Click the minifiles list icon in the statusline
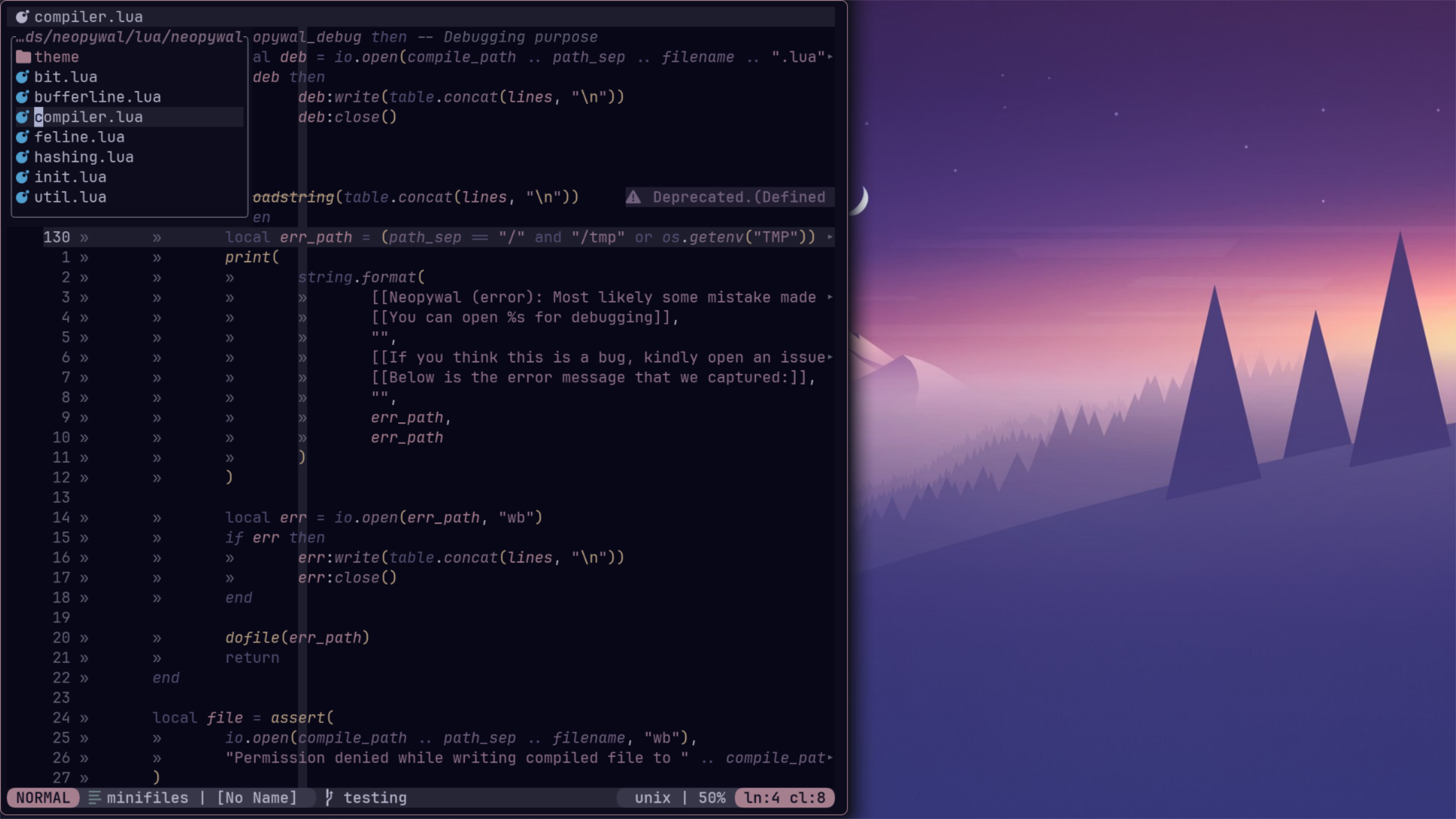This screenshot has width=1456, height=819. point(95,797)
